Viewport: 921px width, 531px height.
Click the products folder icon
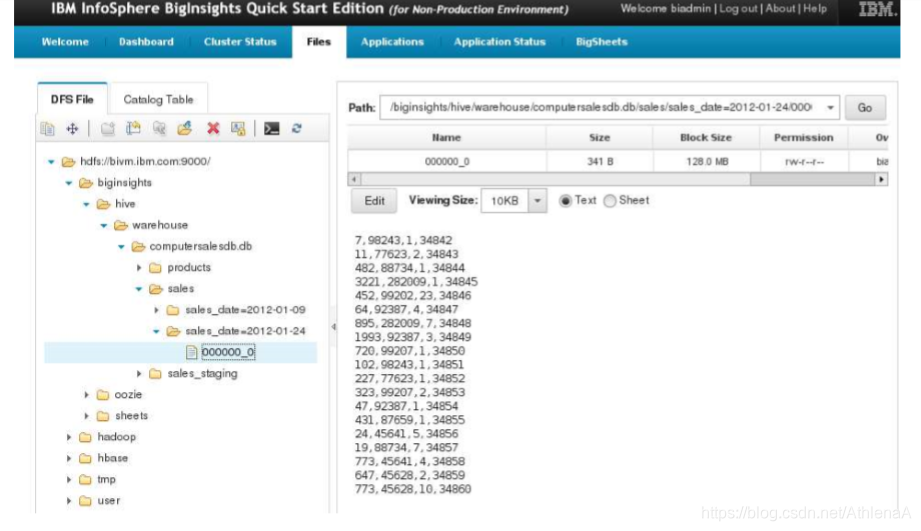[x=155, y=268]
